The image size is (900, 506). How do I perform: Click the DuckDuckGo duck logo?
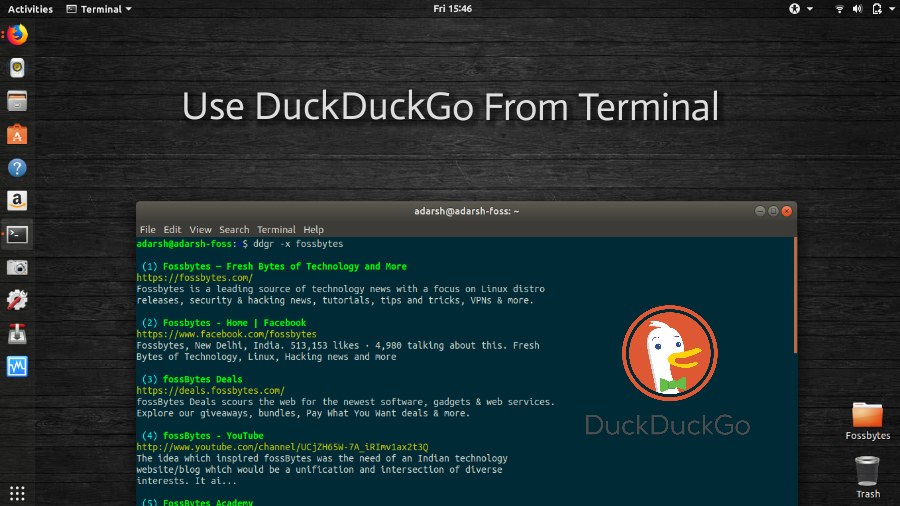pyautogui.click(x=669, y=353)
